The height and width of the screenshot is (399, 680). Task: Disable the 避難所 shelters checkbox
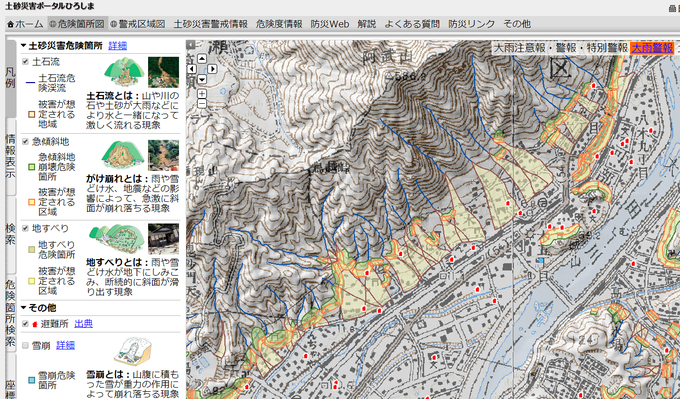coord(25,324)
